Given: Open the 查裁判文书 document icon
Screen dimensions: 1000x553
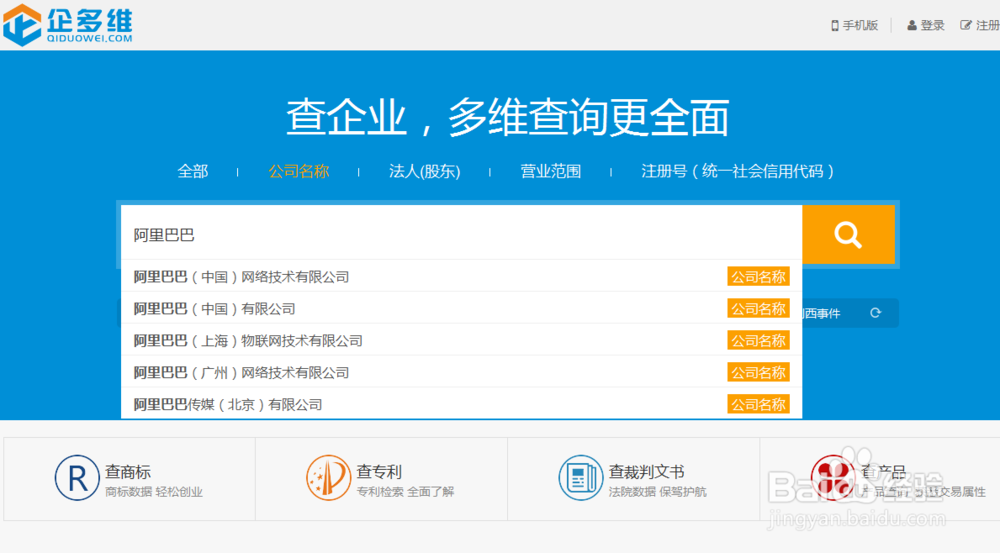Looking at the screenshot, I should 580,478.
